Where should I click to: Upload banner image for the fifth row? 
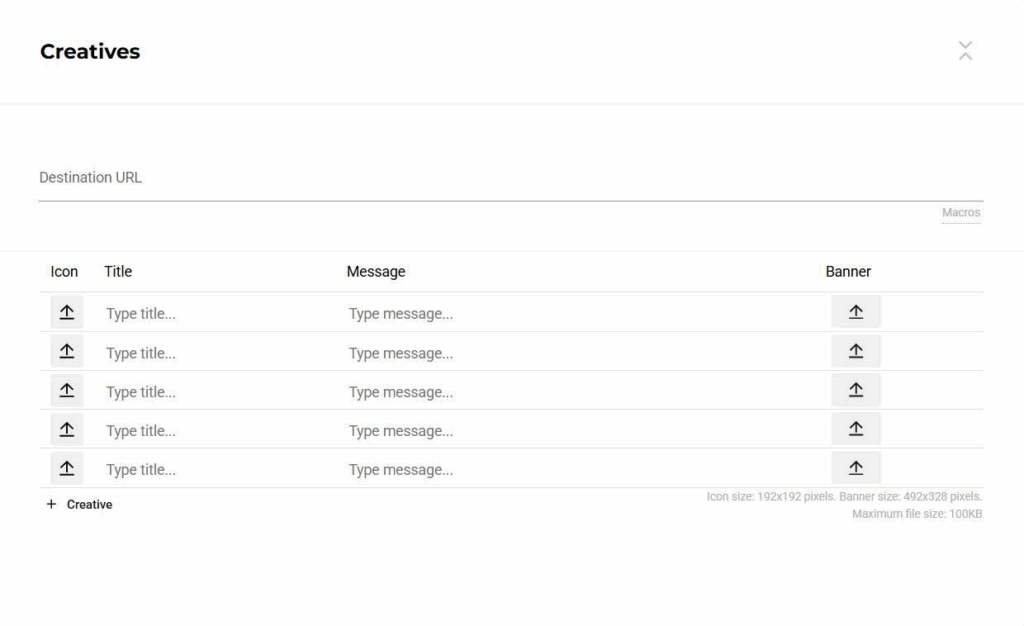[855, 468]
